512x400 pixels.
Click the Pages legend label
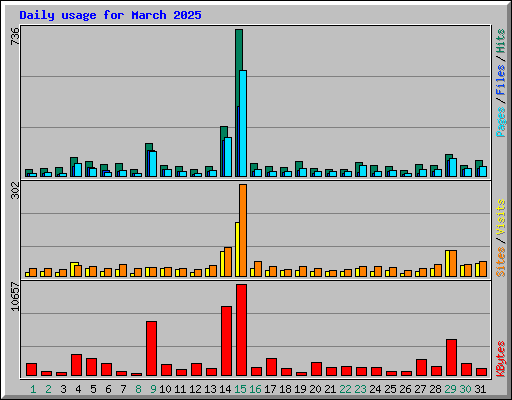click(x=501, y=122)
